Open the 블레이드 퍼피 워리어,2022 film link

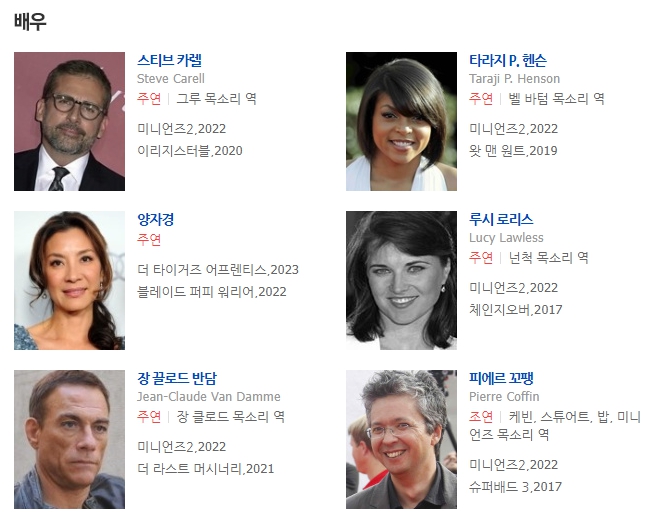tap(212, 291)
